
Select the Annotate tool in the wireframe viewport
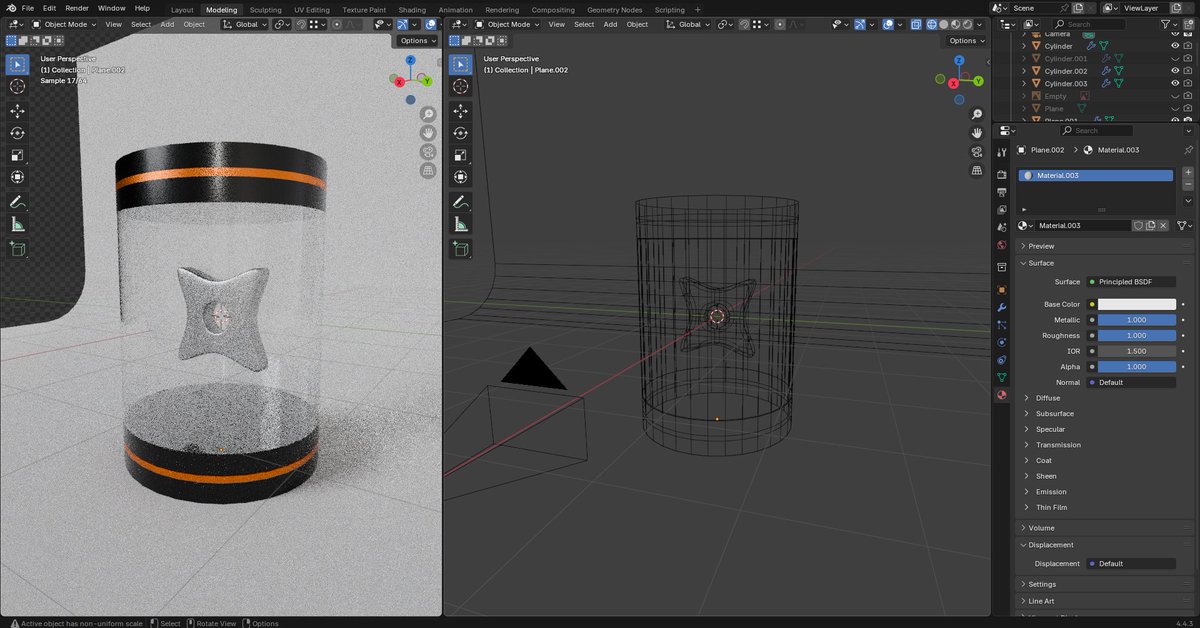(460, 202)
